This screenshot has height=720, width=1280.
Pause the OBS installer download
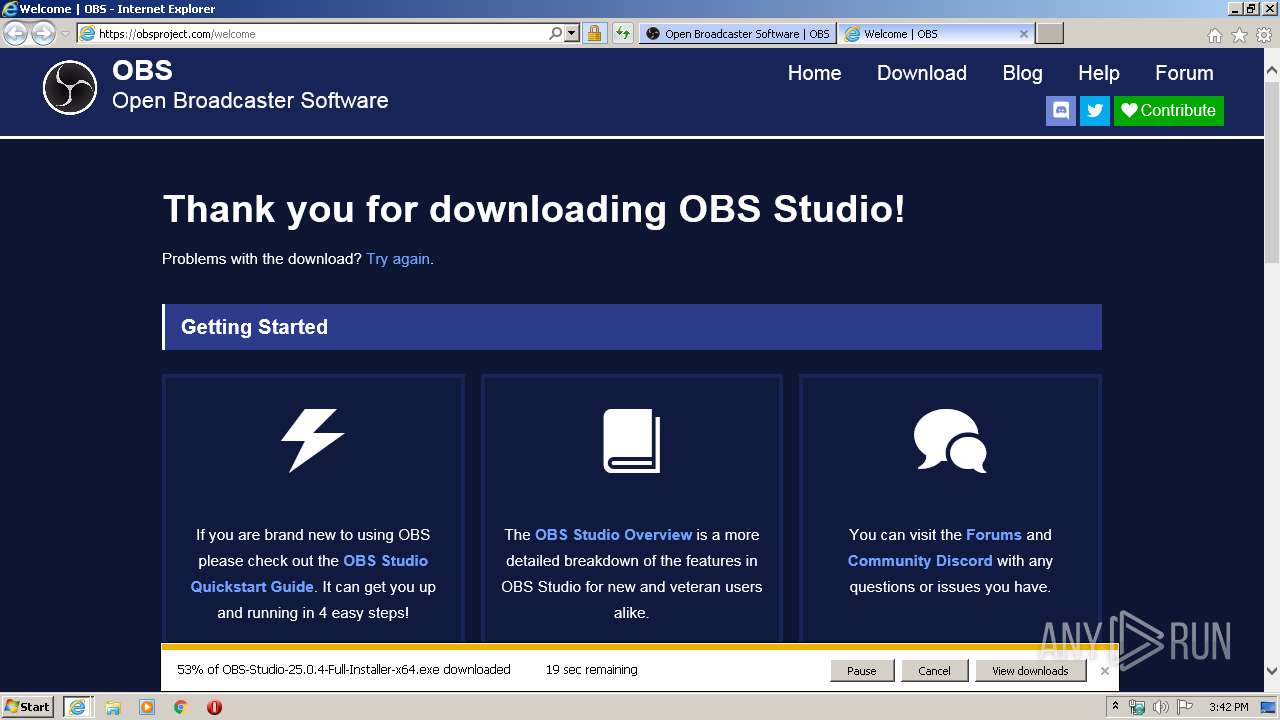[862, 671]
